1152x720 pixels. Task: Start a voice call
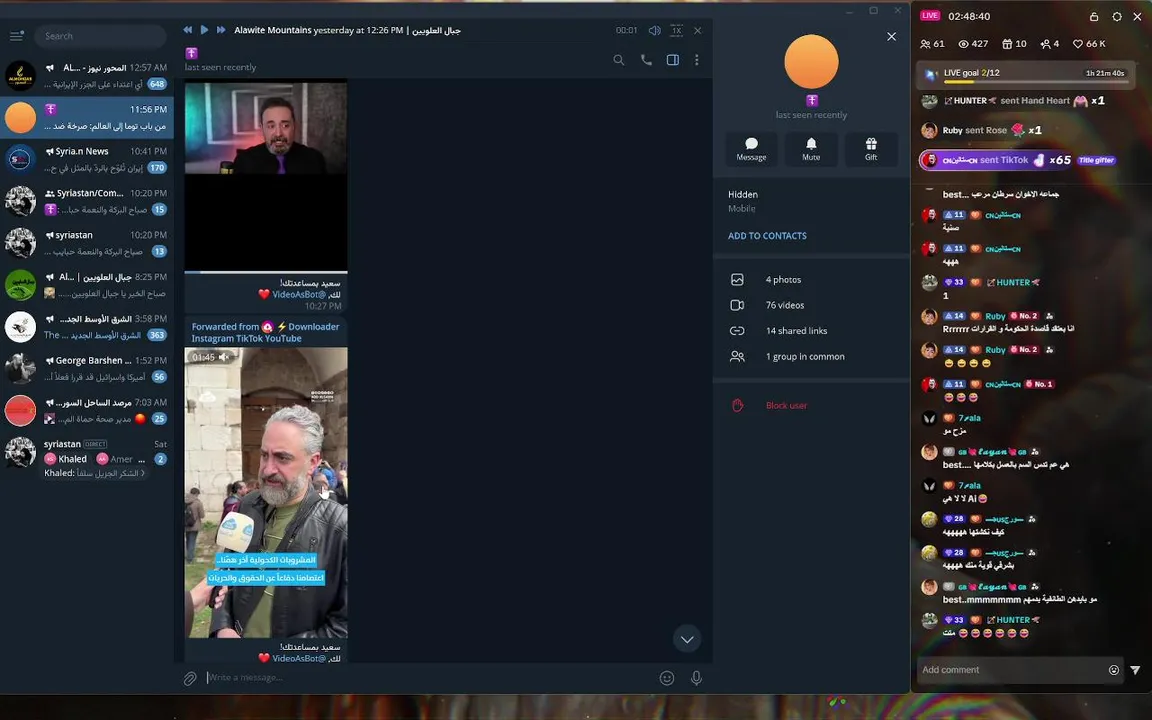tap(647, 60)
